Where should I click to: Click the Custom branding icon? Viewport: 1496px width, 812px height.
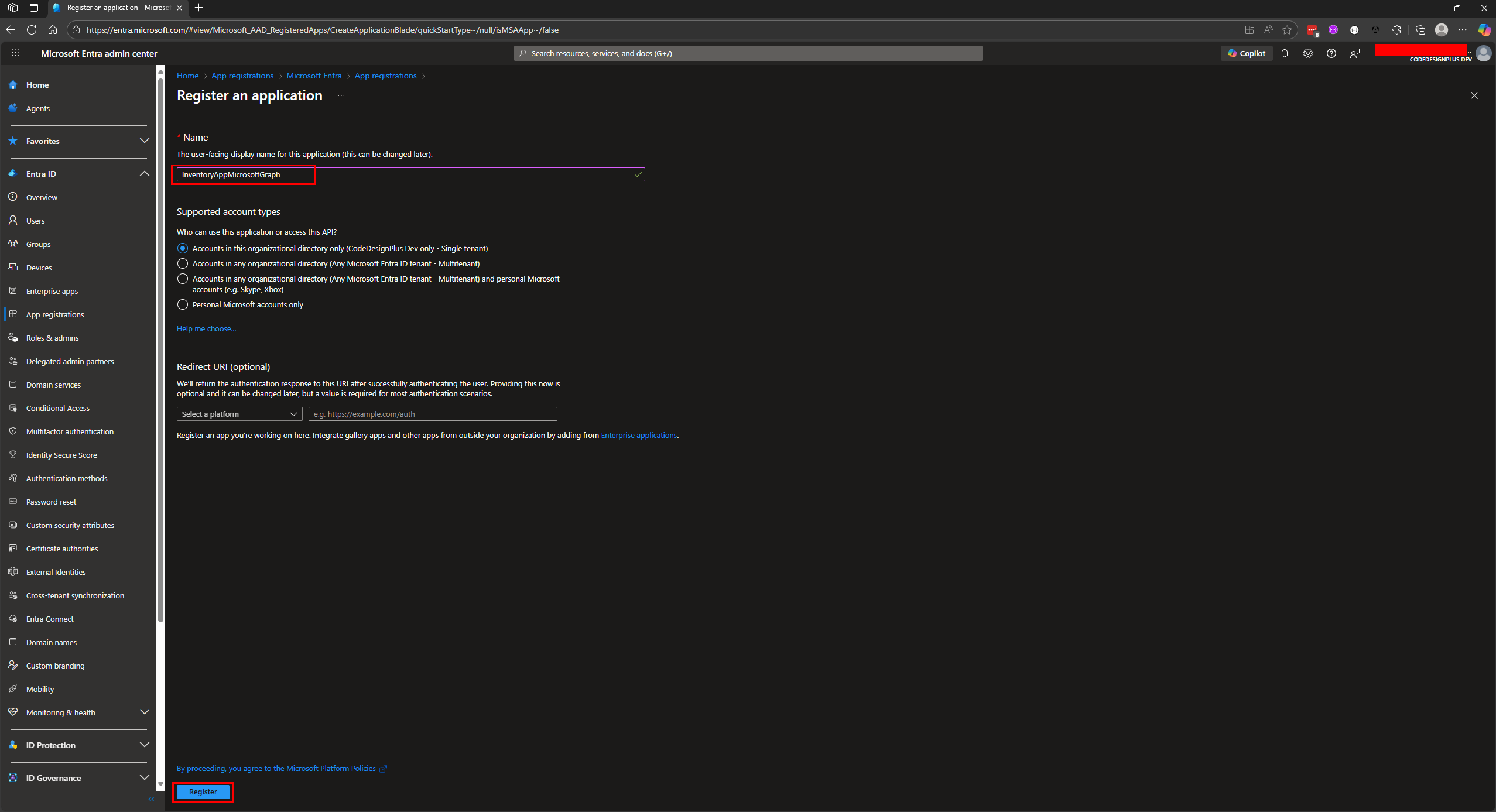coord(13,666)
